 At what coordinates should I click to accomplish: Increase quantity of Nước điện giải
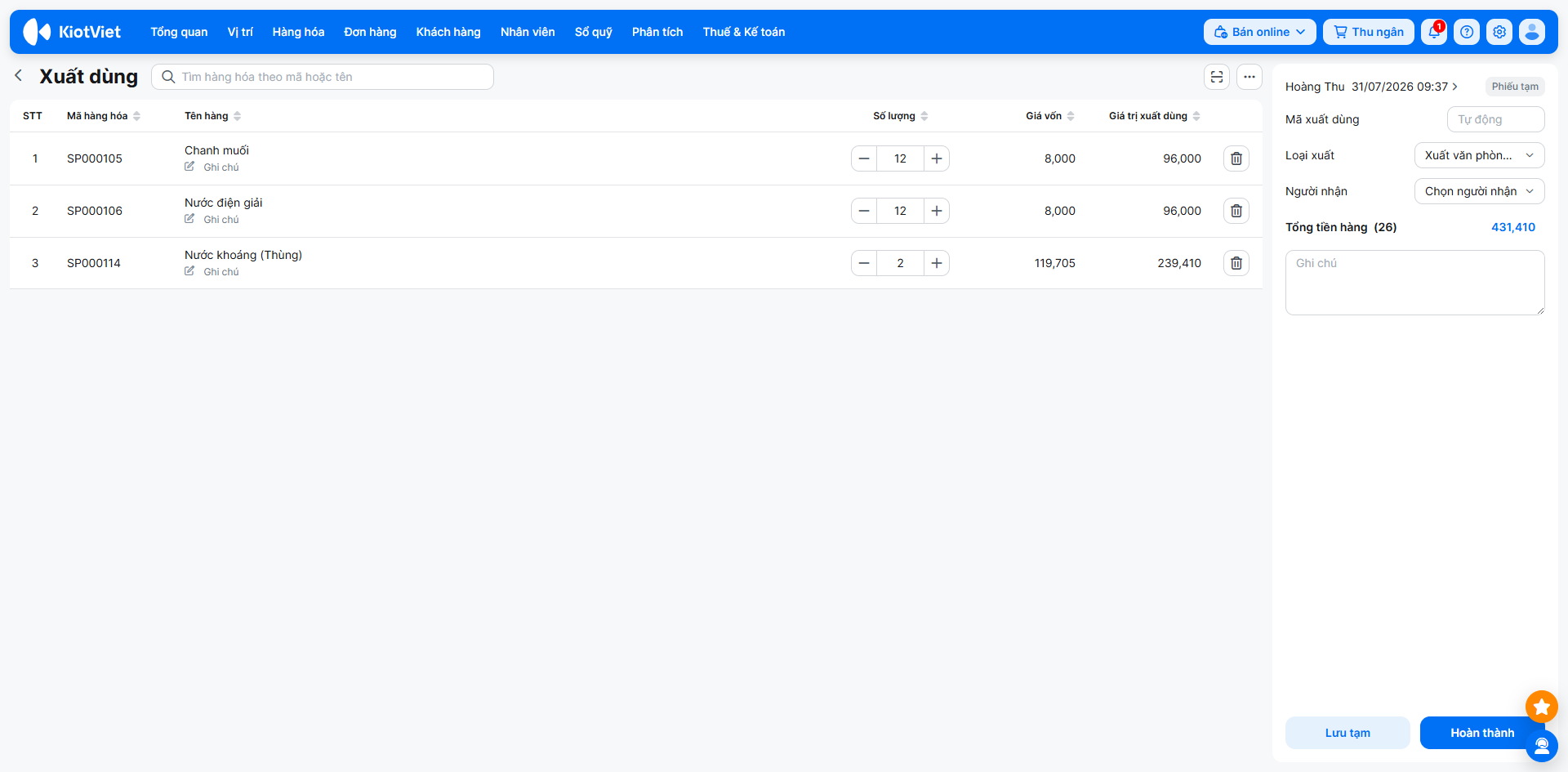937,211
